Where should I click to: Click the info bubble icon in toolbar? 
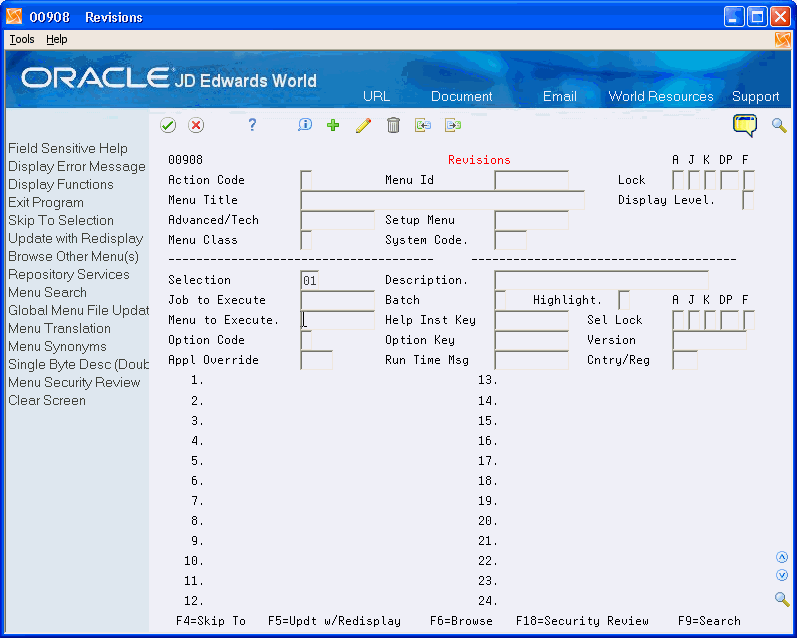[x=304, y=125]
